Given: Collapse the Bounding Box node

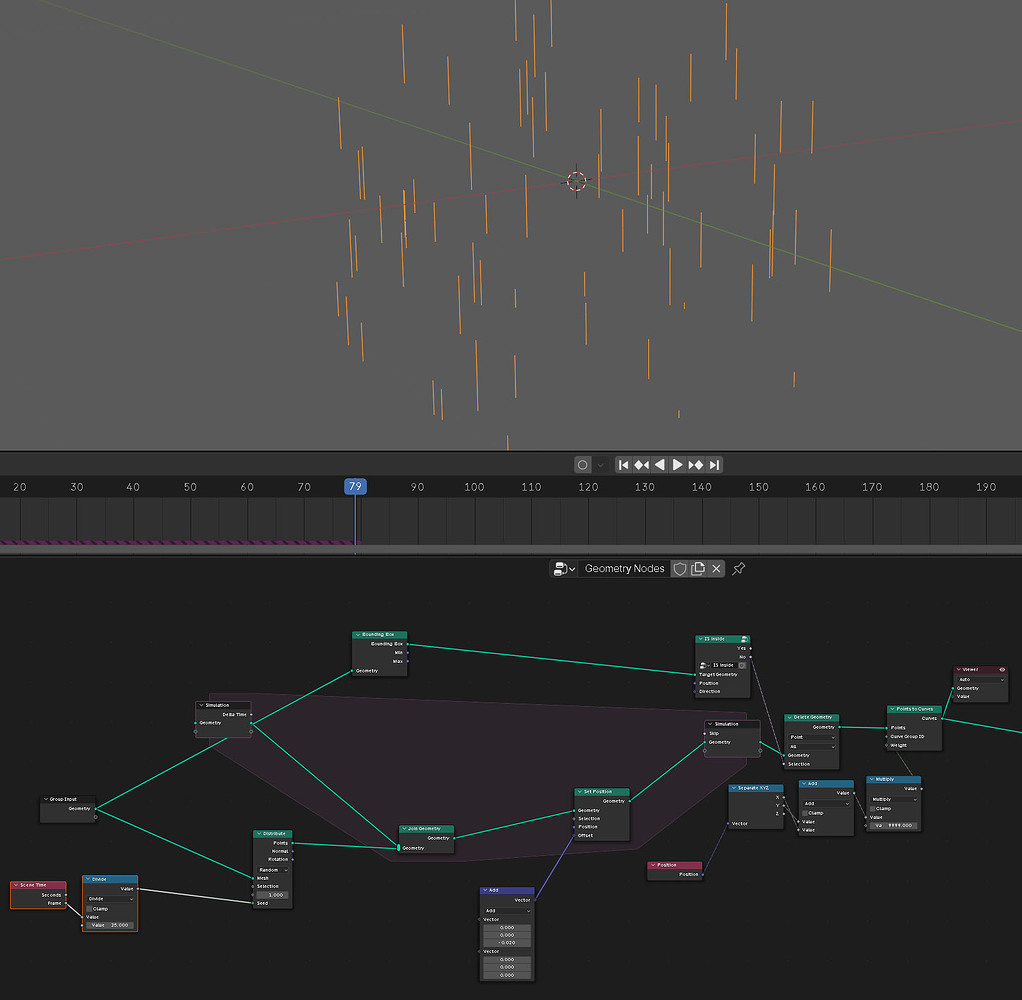Looking at the screenshot, I should [358, 634].
